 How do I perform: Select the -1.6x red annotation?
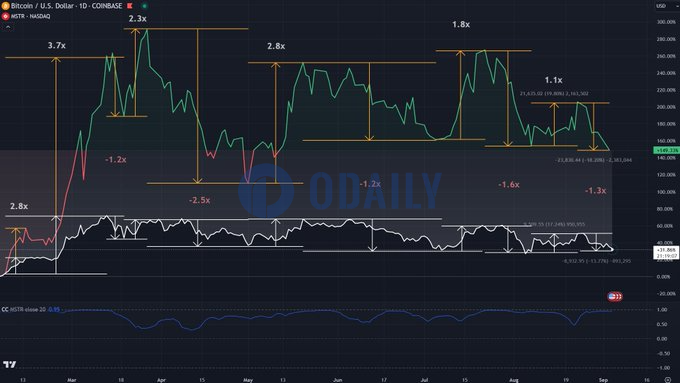(x=509, y=184)
